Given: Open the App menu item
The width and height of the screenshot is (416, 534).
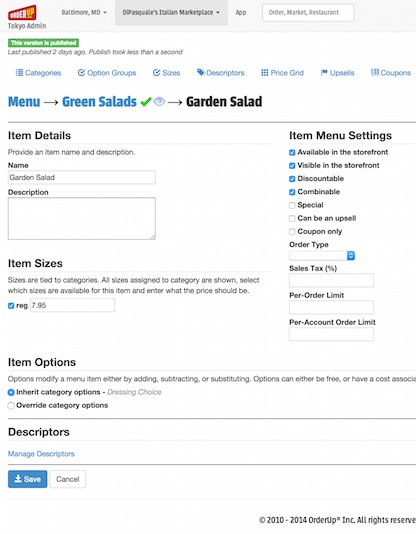Looking at the screenshot, I should click(x=241, y=13).
